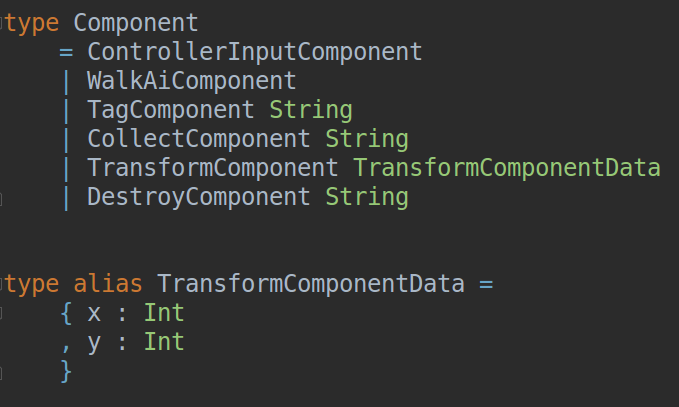
Task: Click the Component type name in first line
Action: (136, 23)
